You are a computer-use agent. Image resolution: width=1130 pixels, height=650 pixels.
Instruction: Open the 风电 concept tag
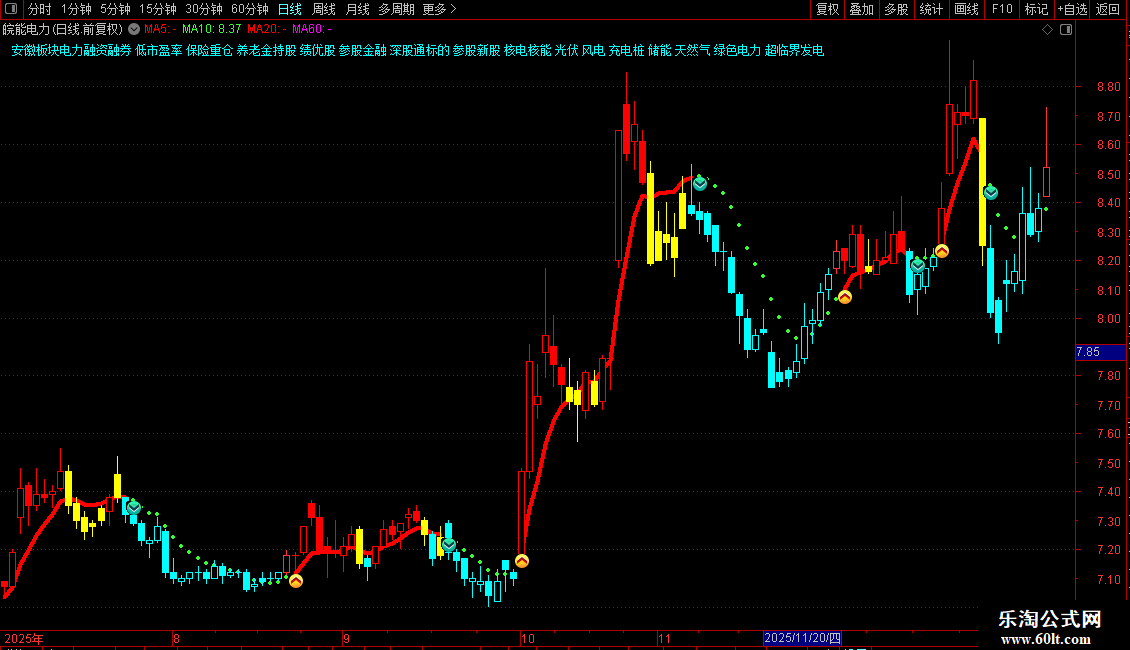(x=593, y=50)
